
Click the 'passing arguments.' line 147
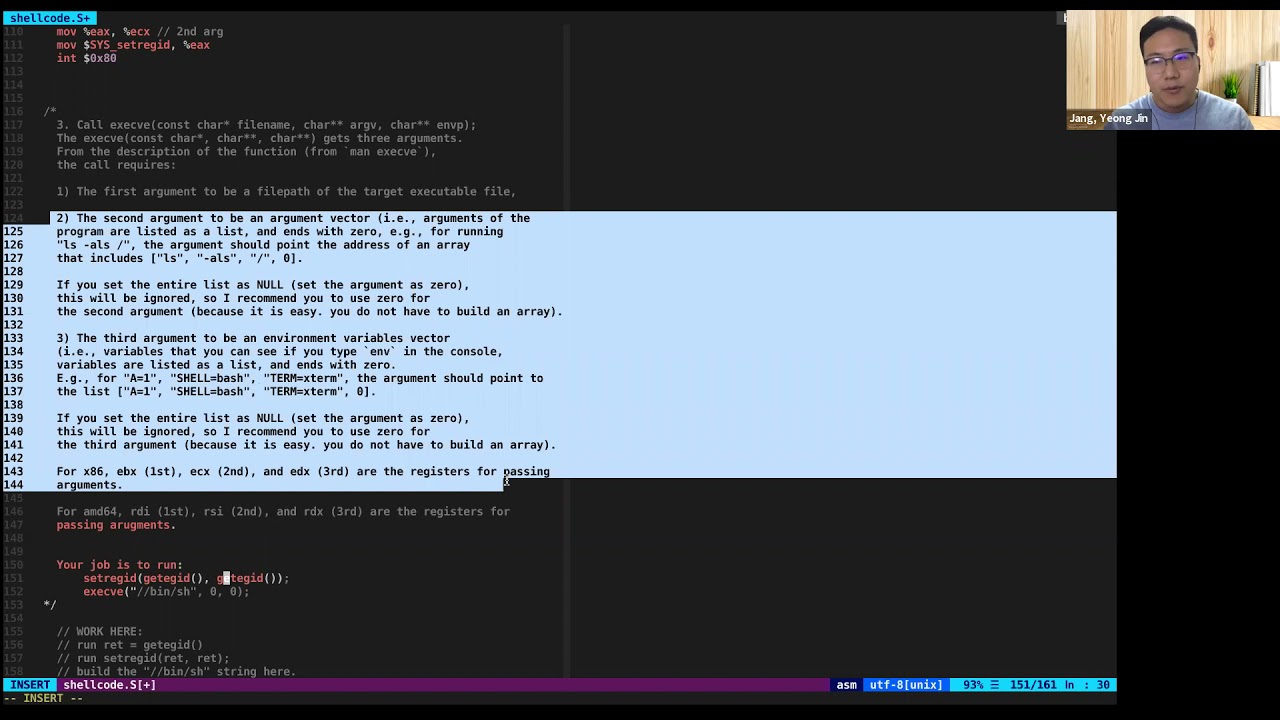(x=116, y=525)
